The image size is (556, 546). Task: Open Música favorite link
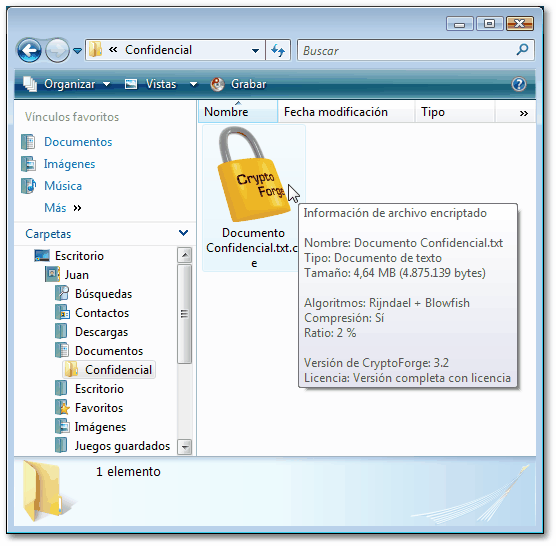pos(63,186)
